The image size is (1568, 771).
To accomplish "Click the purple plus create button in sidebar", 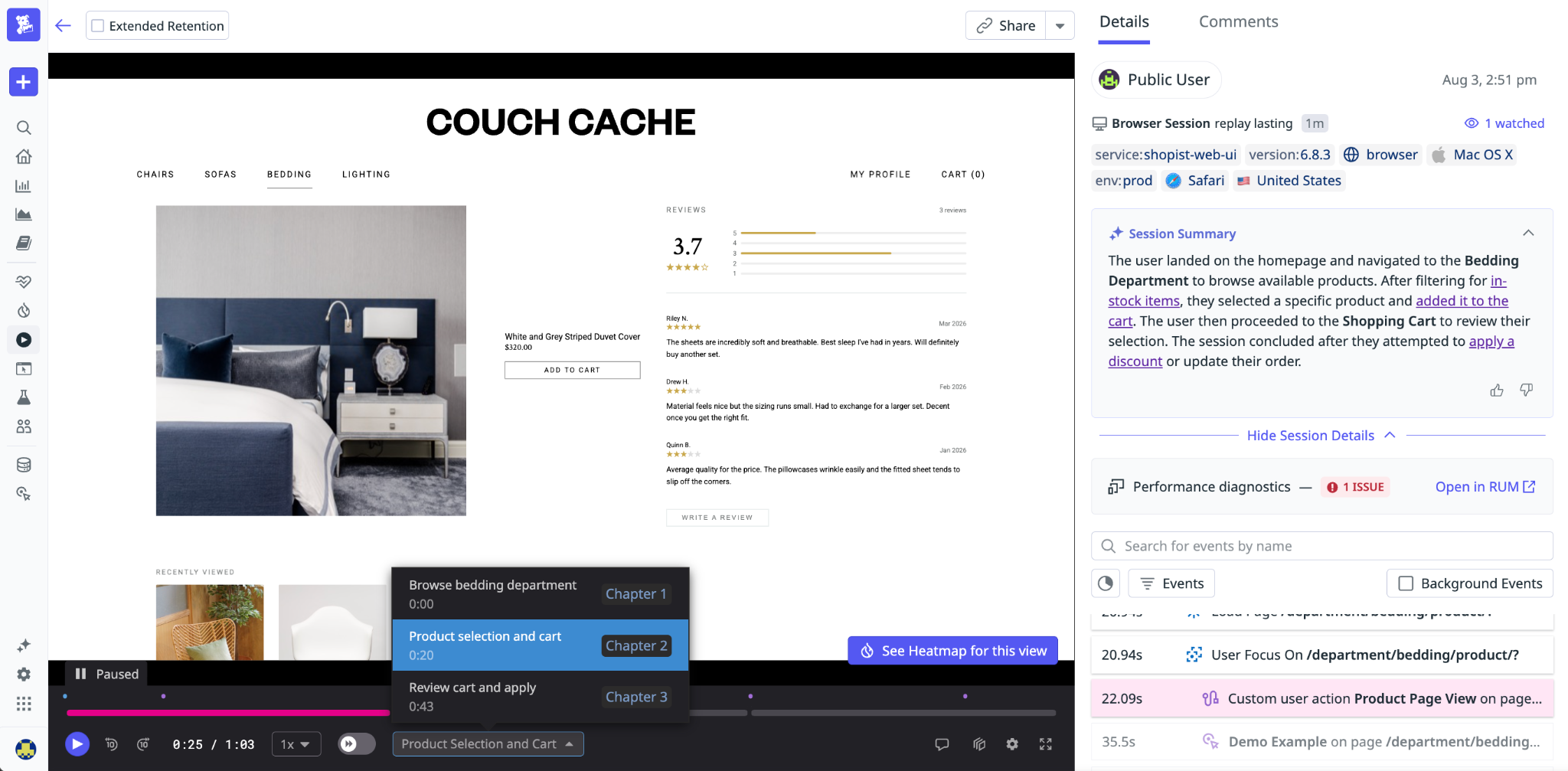I will pyautogui.click(x=24, y=82).
